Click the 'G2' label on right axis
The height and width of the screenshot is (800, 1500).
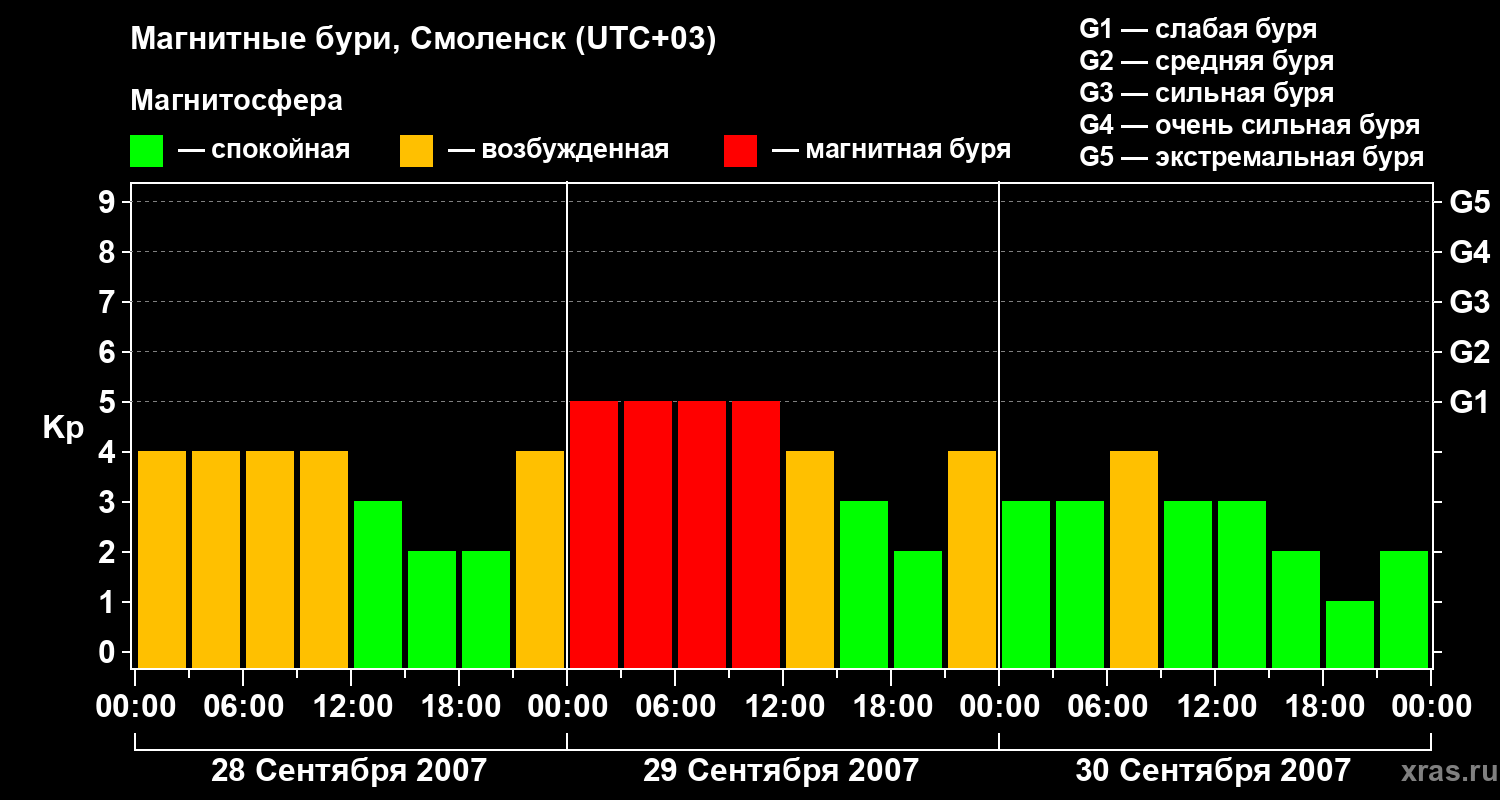[x=1469, y=353]
